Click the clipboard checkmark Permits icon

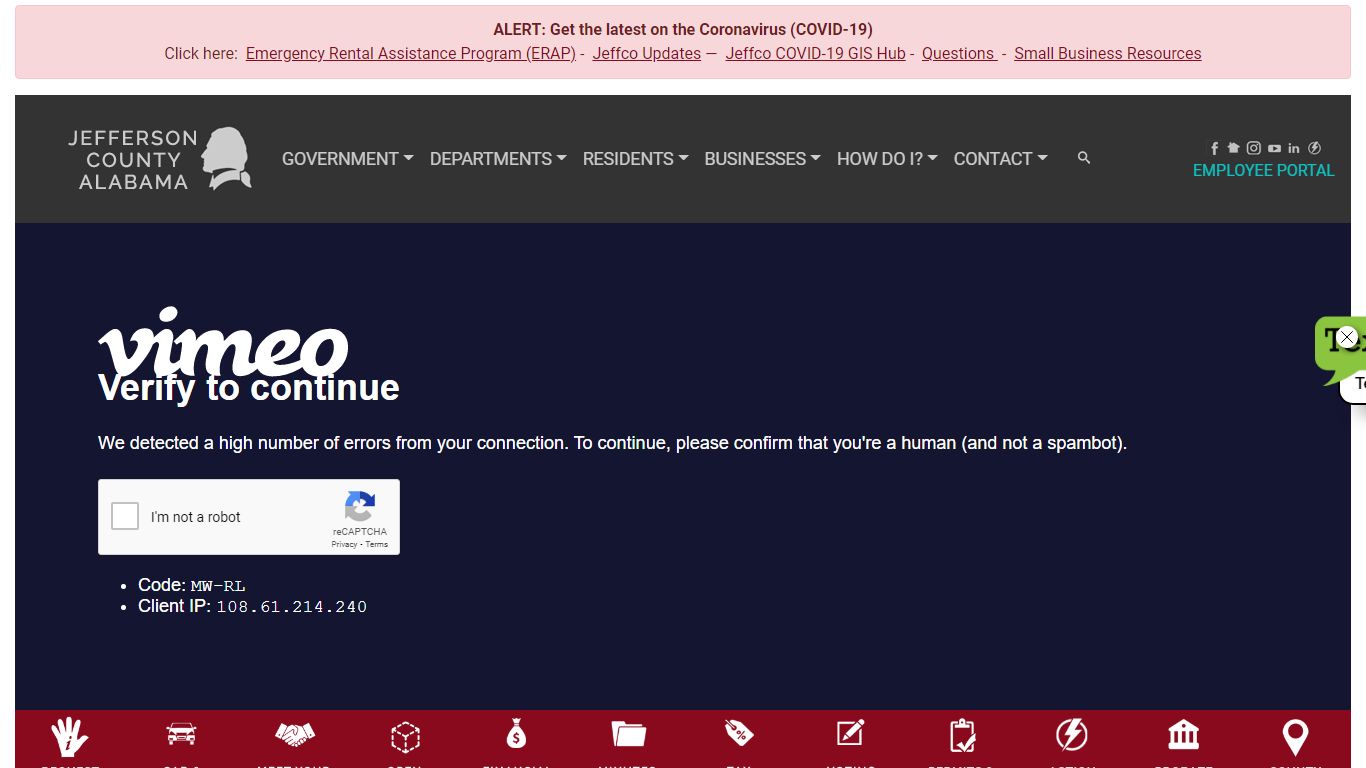click(962, 736)
